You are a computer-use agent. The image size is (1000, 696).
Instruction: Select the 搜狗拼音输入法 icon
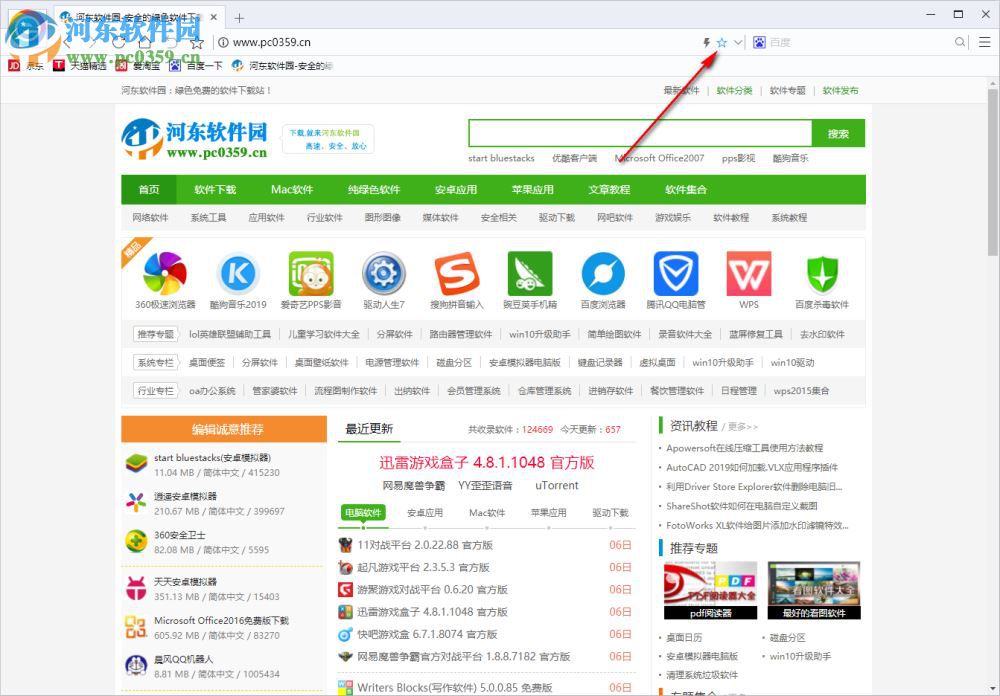(457, 277)
